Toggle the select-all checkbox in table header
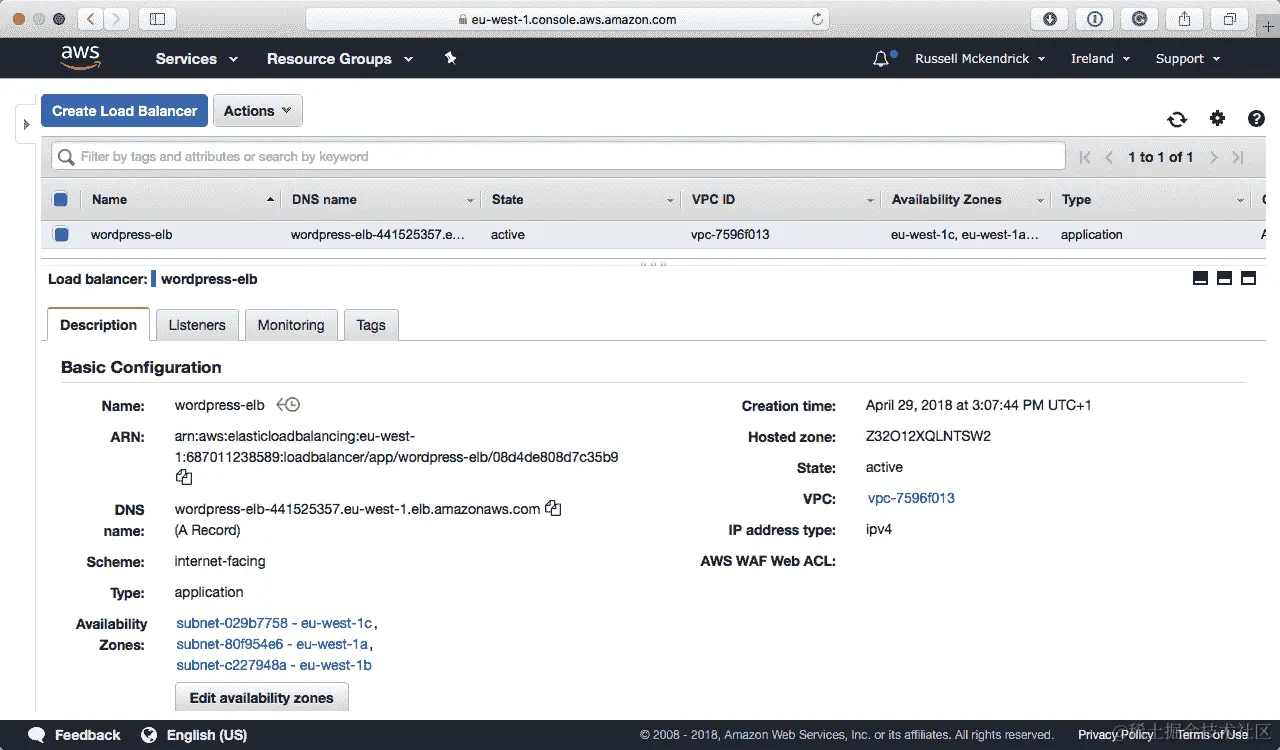 point(60,200)
